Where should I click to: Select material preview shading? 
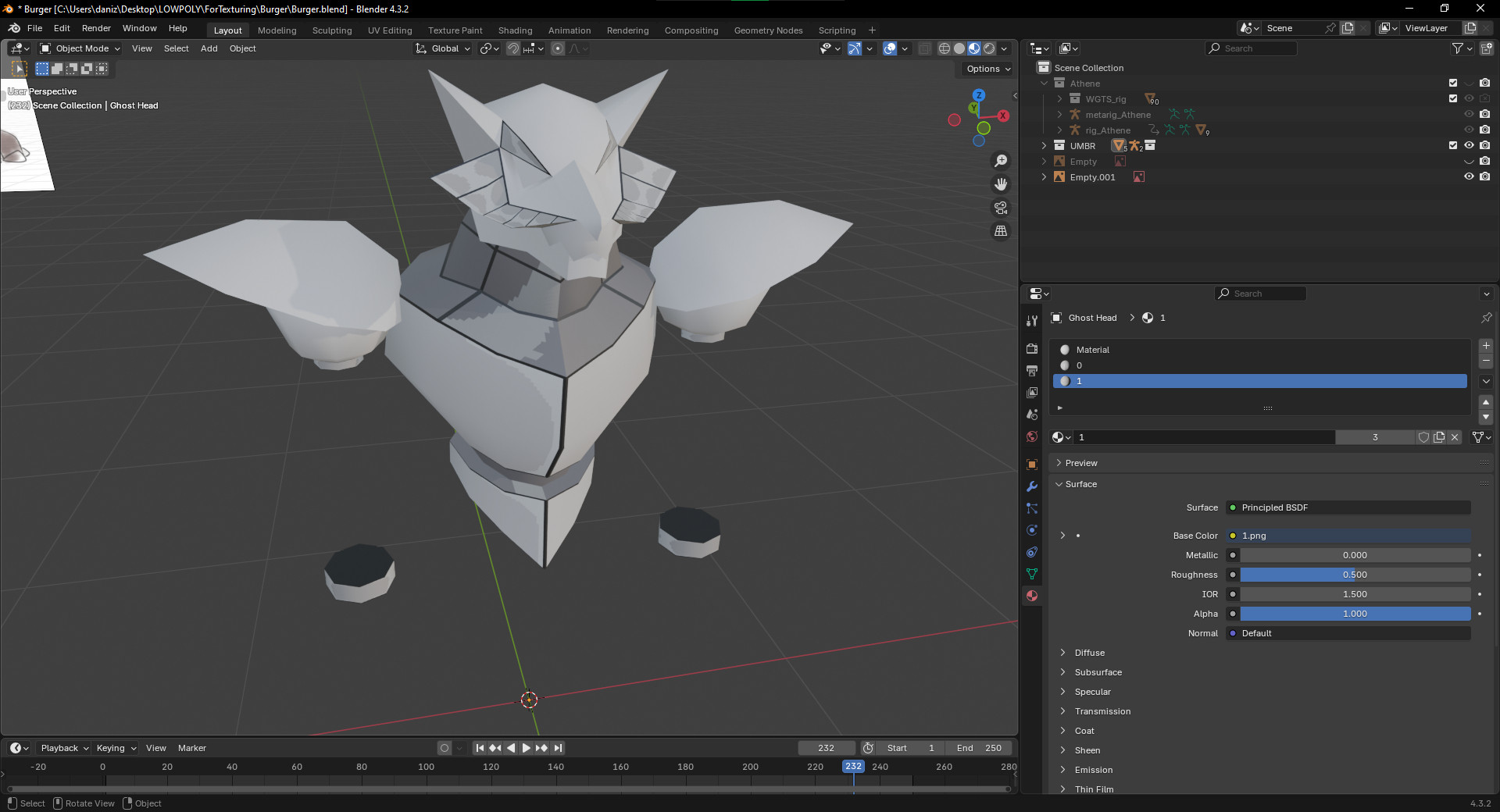(974, 48)
